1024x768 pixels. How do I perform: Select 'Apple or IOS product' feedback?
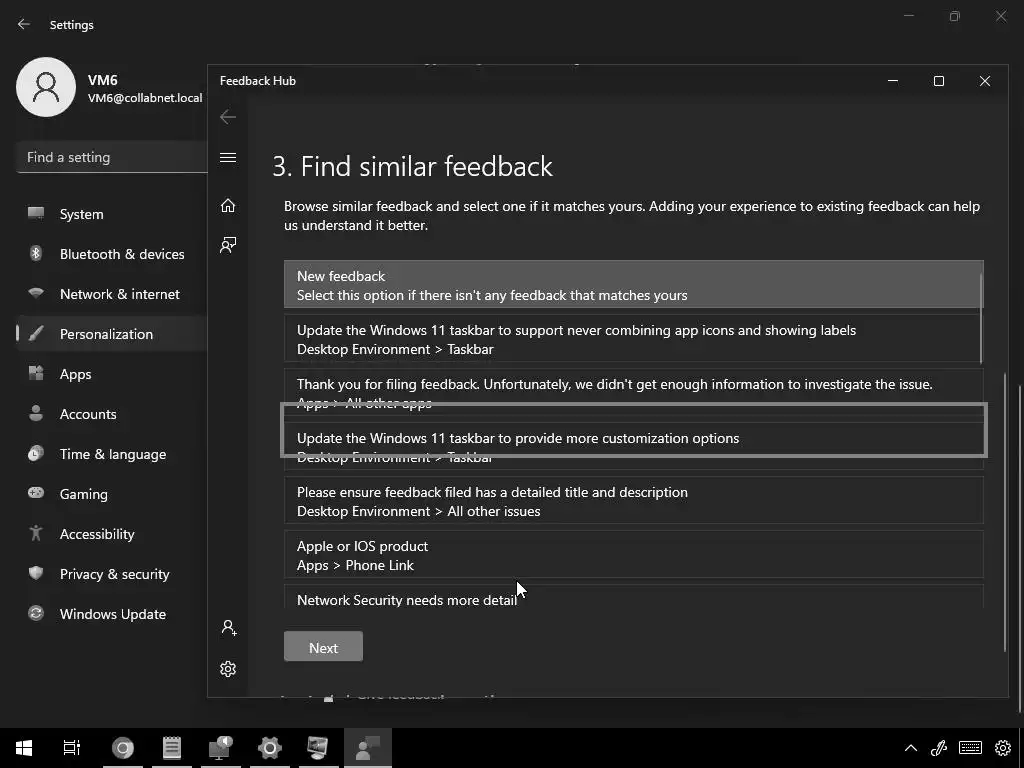tap(633, 555)
